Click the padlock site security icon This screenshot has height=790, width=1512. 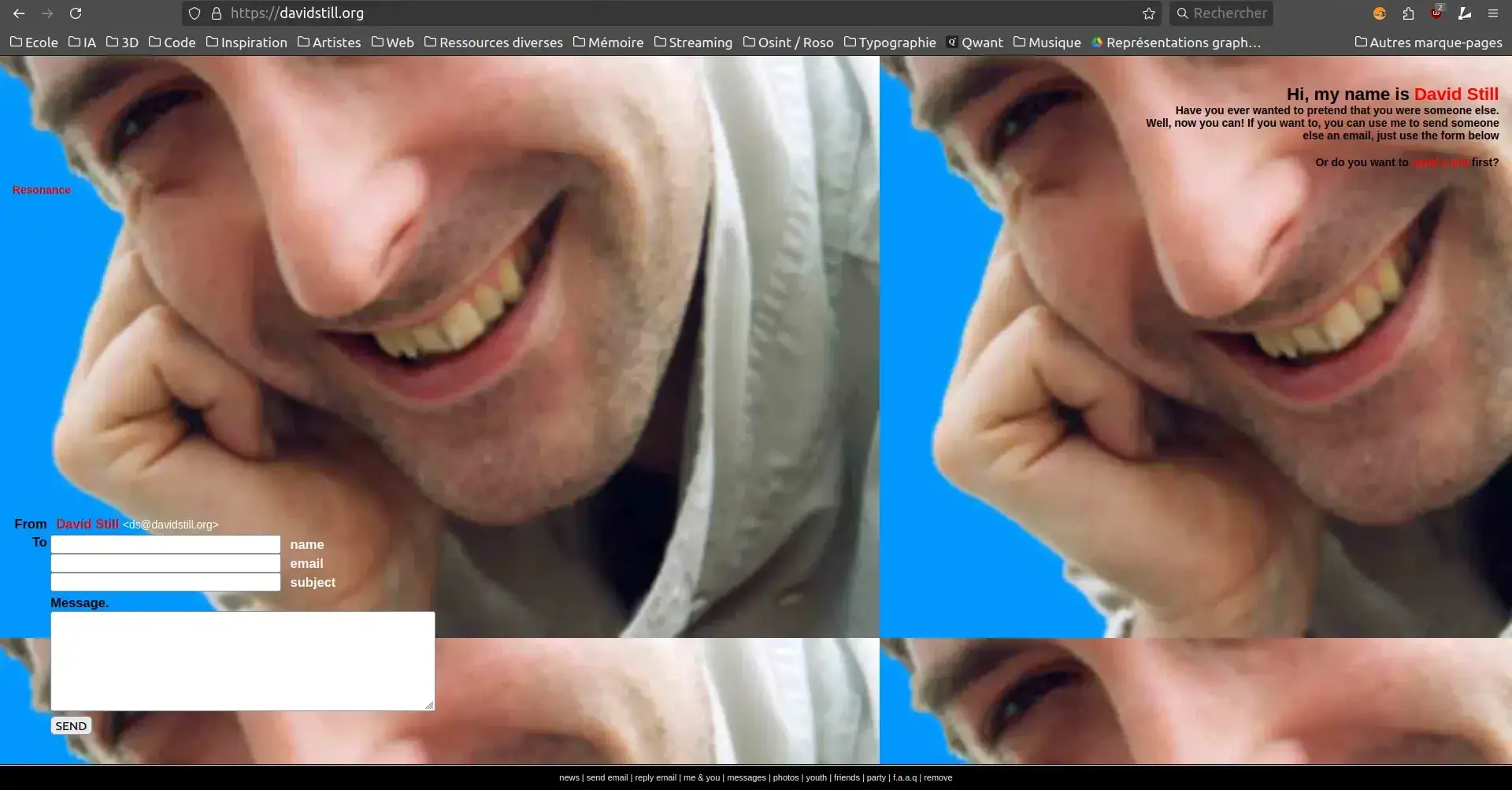click(217, 13)
